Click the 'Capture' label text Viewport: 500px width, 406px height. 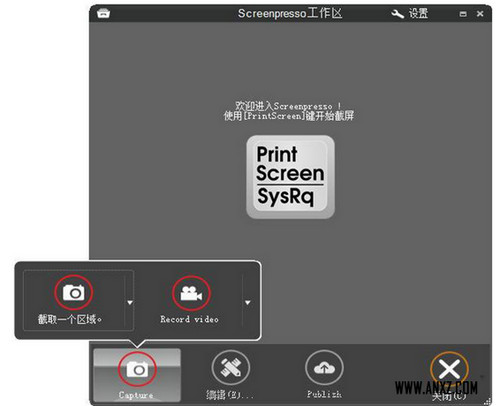click(x=136, y=395)
